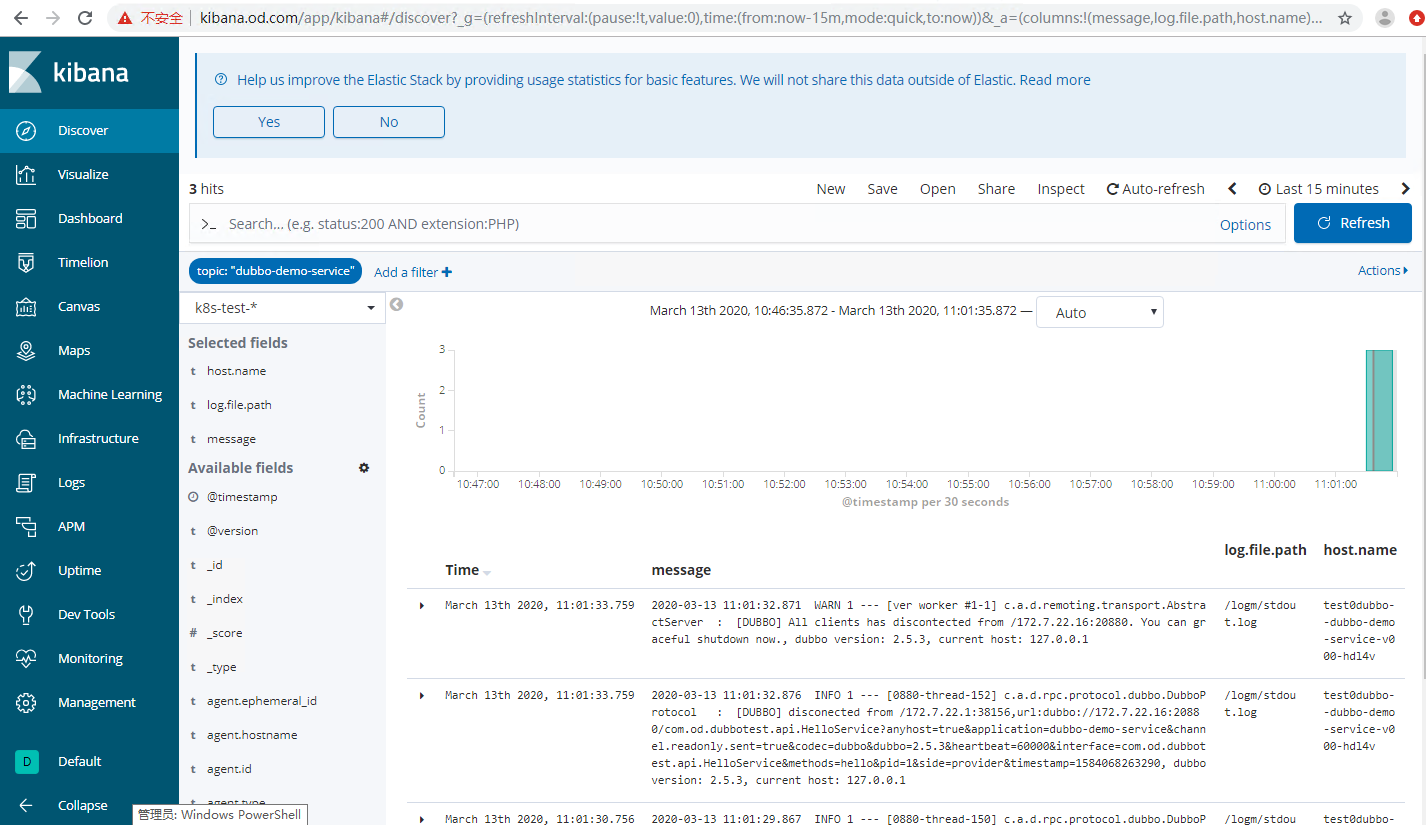The image size is (1426, 825).
Task: Click the Available fields settings gear
Action: (364, 468)
